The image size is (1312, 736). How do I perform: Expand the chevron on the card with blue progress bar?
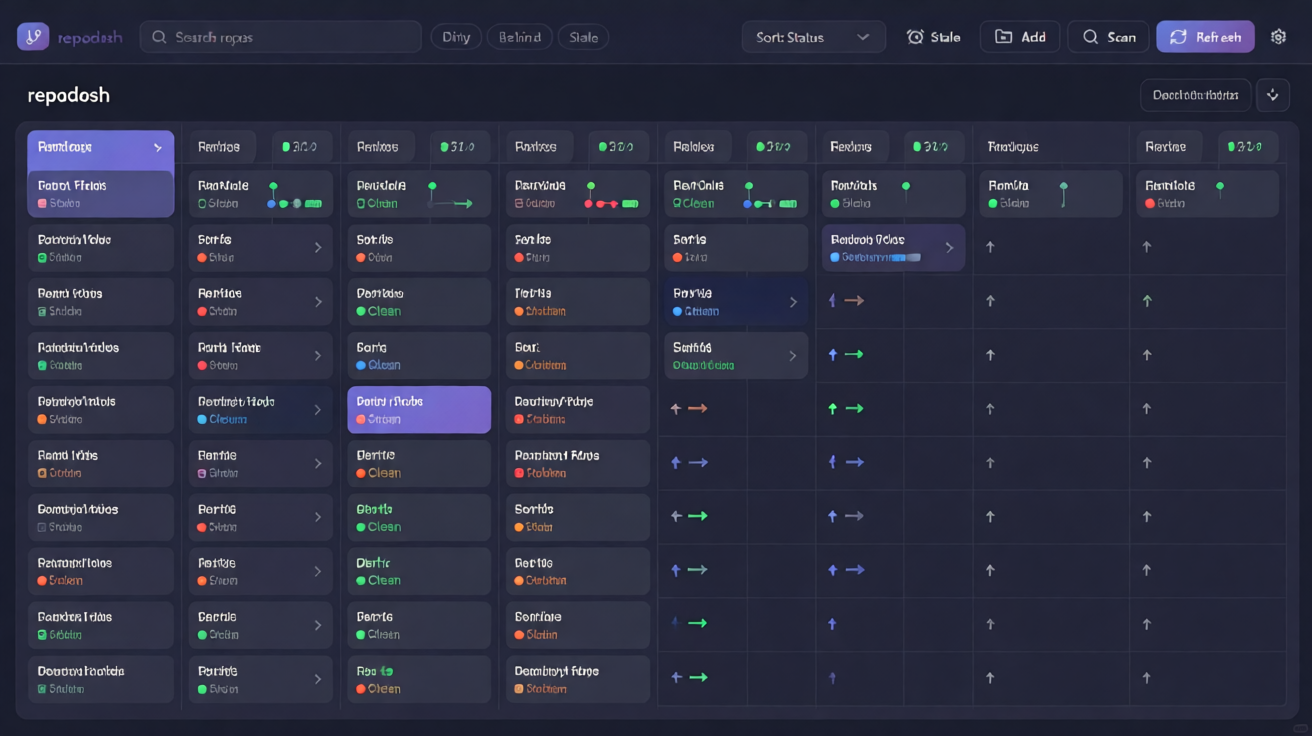coord(949,247)
